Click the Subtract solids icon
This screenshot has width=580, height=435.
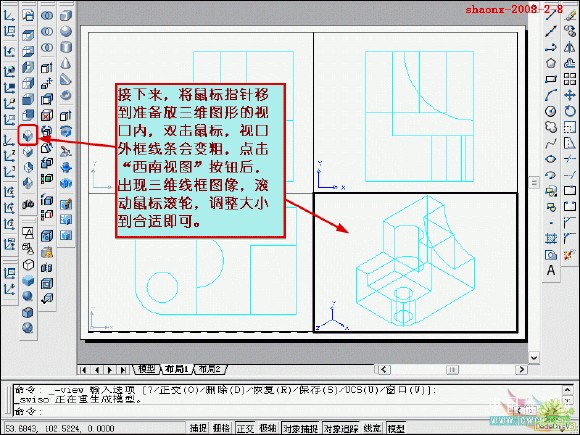(47, 31)
